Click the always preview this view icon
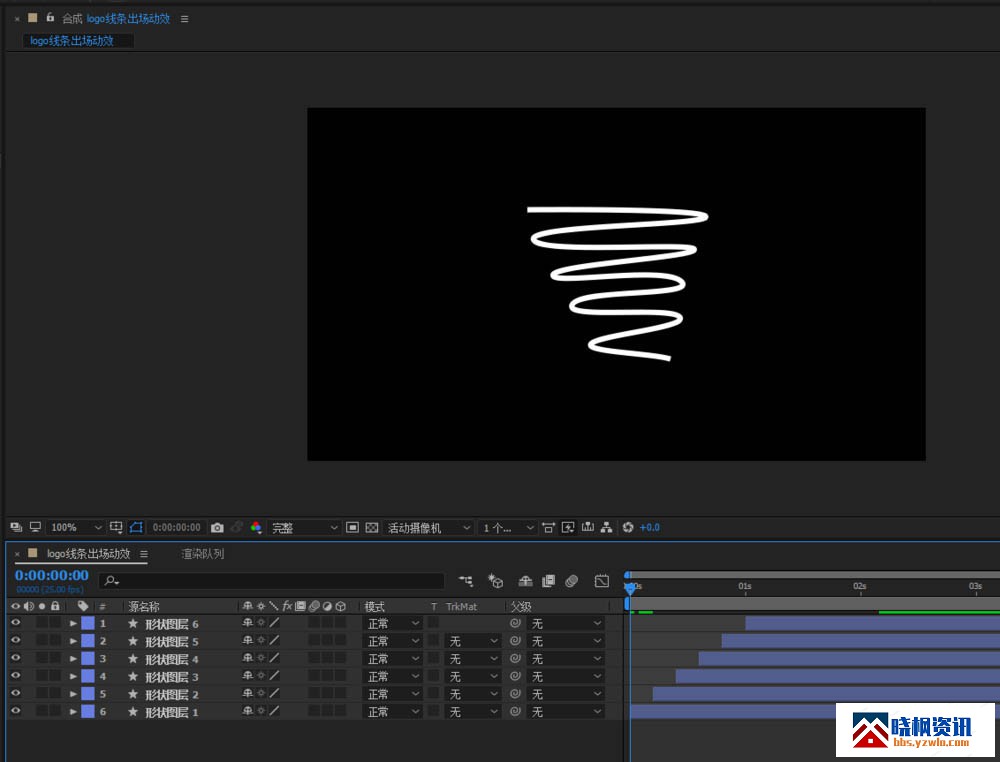Image resolution: width=1000 pixels, height=762 pixels. [16, 527]
